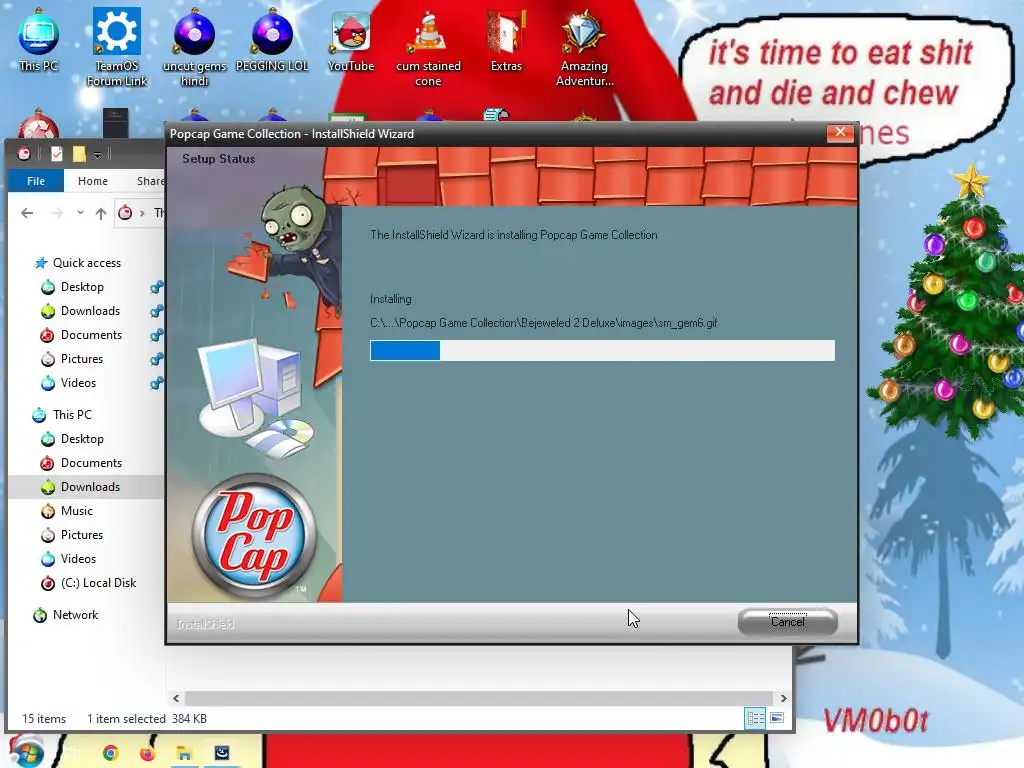Launch Google Chrome from the taskbar
Image resolution: width=1024 pixels, height=768 pixels.
tap(111, 753)
